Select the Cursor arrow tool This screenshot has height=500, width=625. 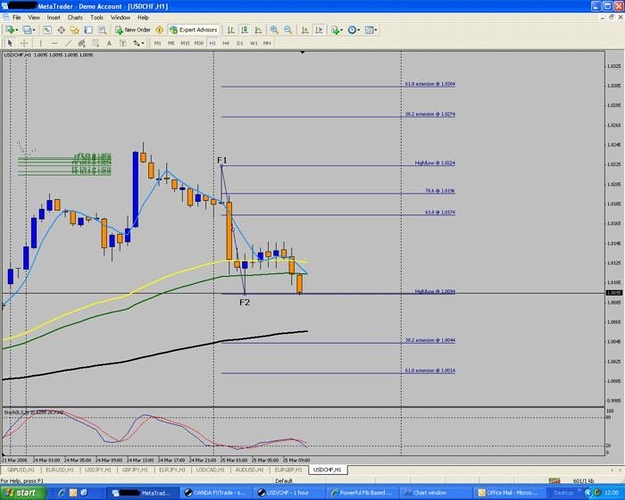click(10, 43)
